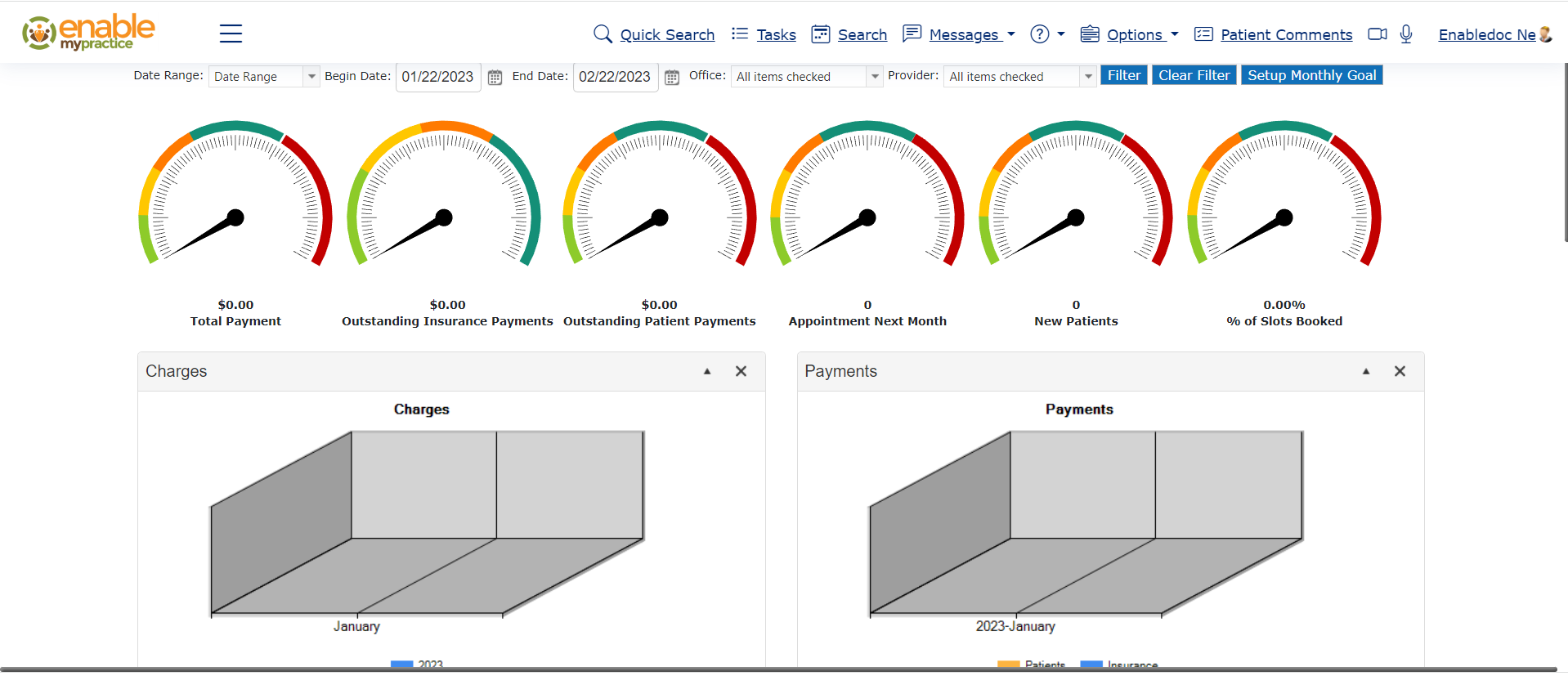Open the Tasks link
Image resolution: width=1568 pixels, height=676 pixels.
[776, 34]
